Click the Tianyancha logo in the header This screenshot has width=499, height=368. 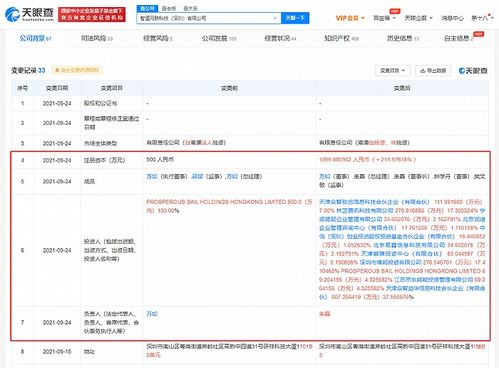click(29, 14)
